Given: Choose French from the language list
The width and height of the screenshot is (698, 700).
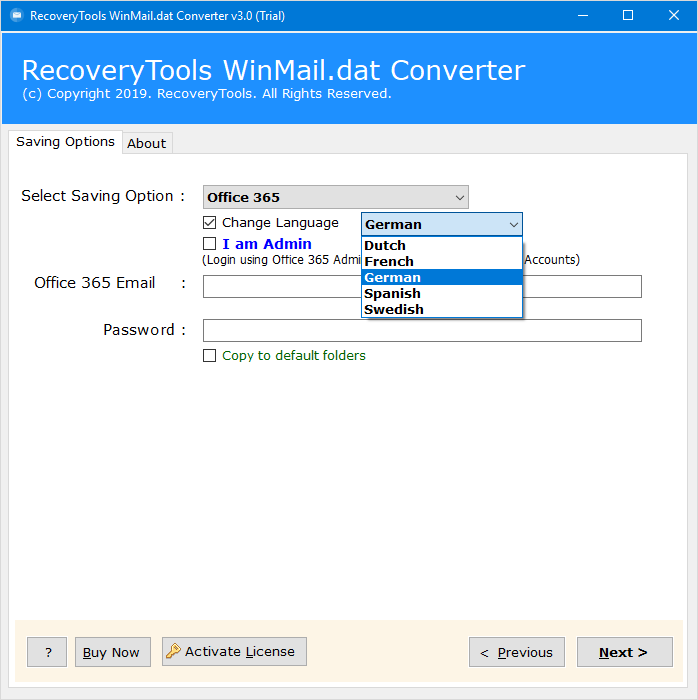Looking at the screenshot, I should click(x=442, y=261).
